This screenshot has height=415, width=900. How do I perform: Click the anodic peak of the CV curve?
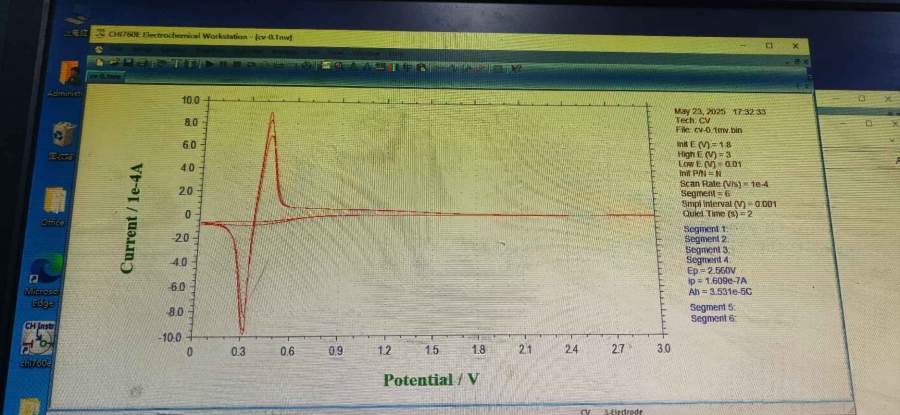273,114
